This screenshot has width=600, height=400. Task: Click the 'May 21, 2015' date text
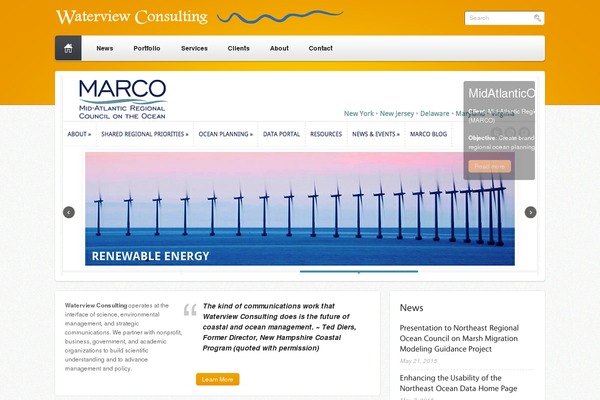tap(418, 361)
